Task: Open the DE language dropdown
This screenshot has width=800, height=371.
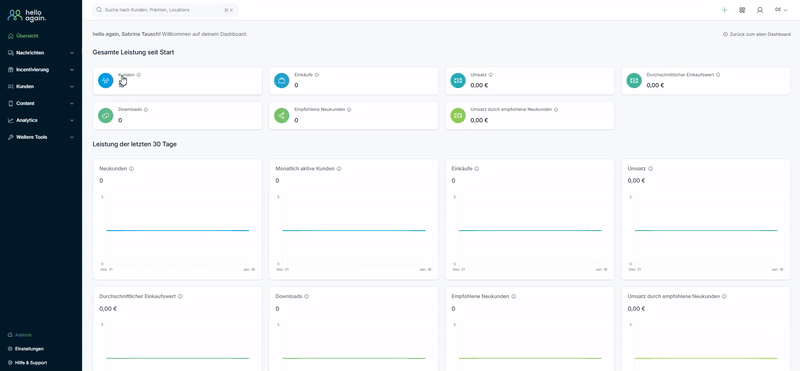Action: [781, 10]
